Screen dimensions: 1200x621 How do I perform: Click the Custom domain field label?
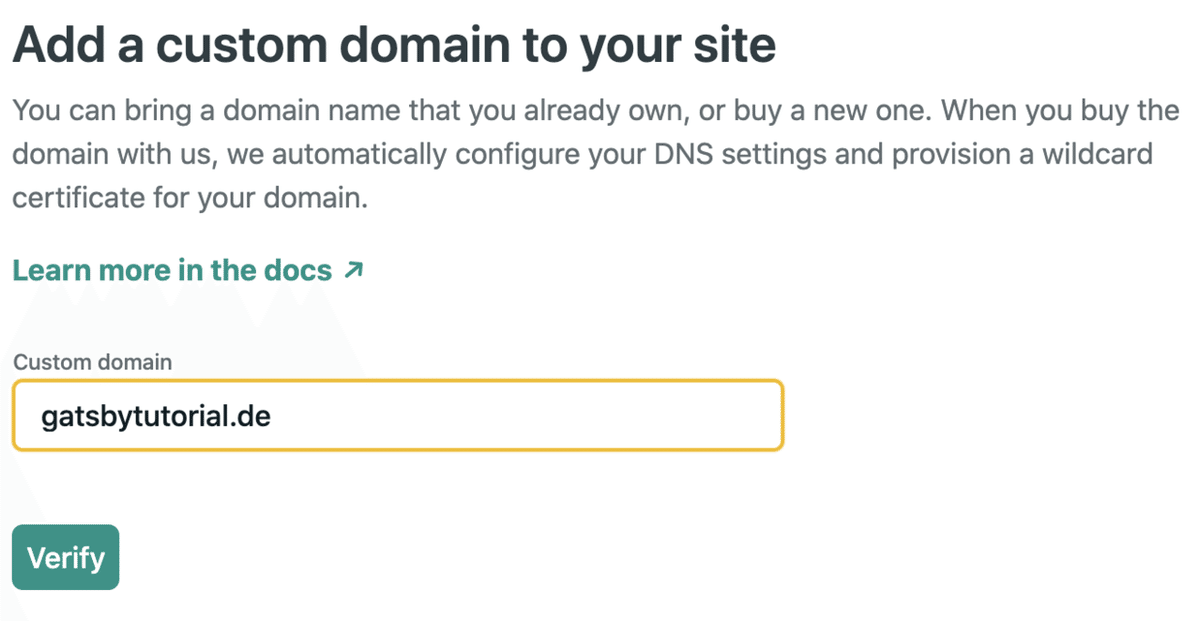92,362
